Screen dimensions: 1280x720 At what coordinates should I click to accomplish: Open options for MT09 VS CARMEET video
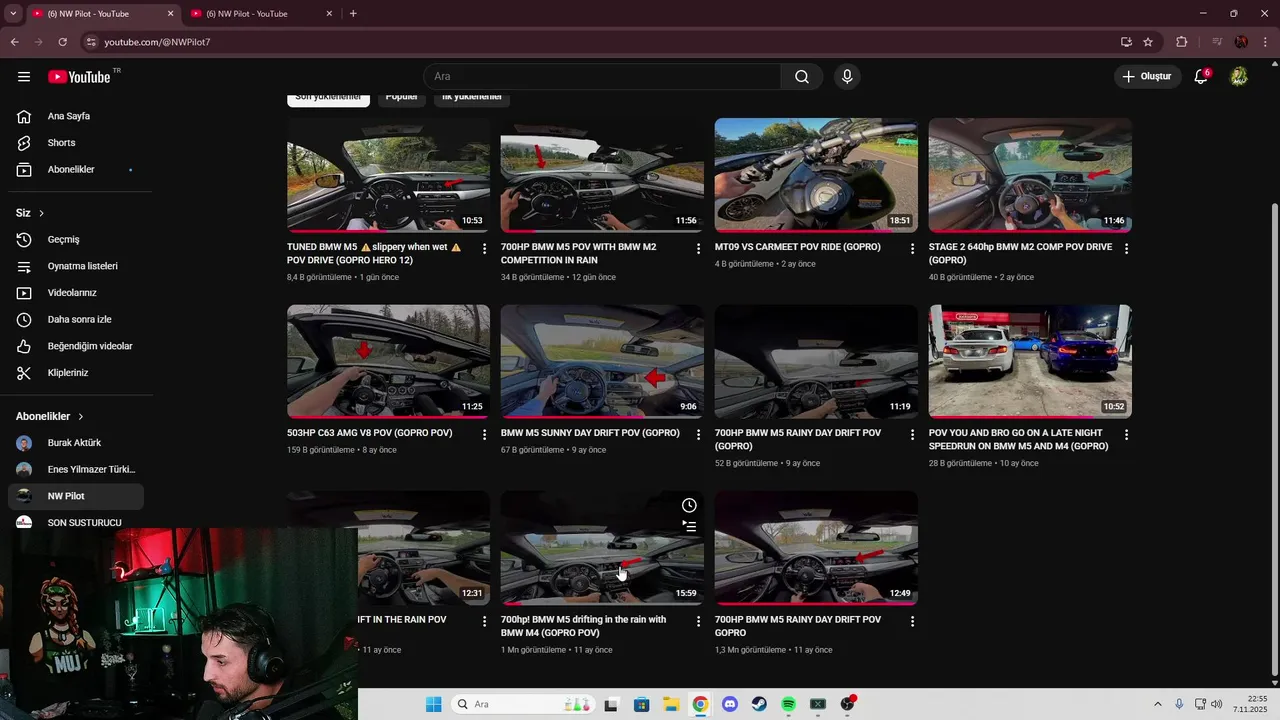pos(912,248)
